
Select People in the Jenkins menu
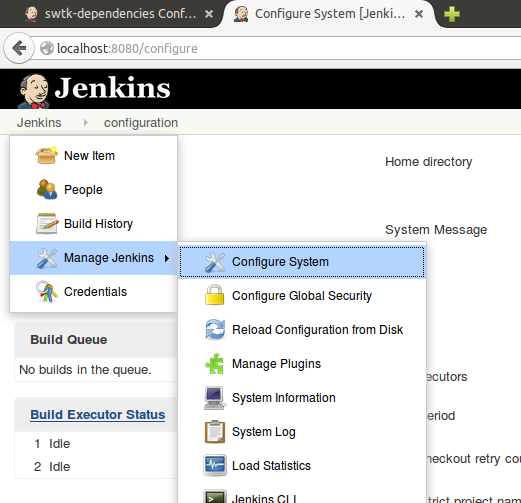[93, 190]
